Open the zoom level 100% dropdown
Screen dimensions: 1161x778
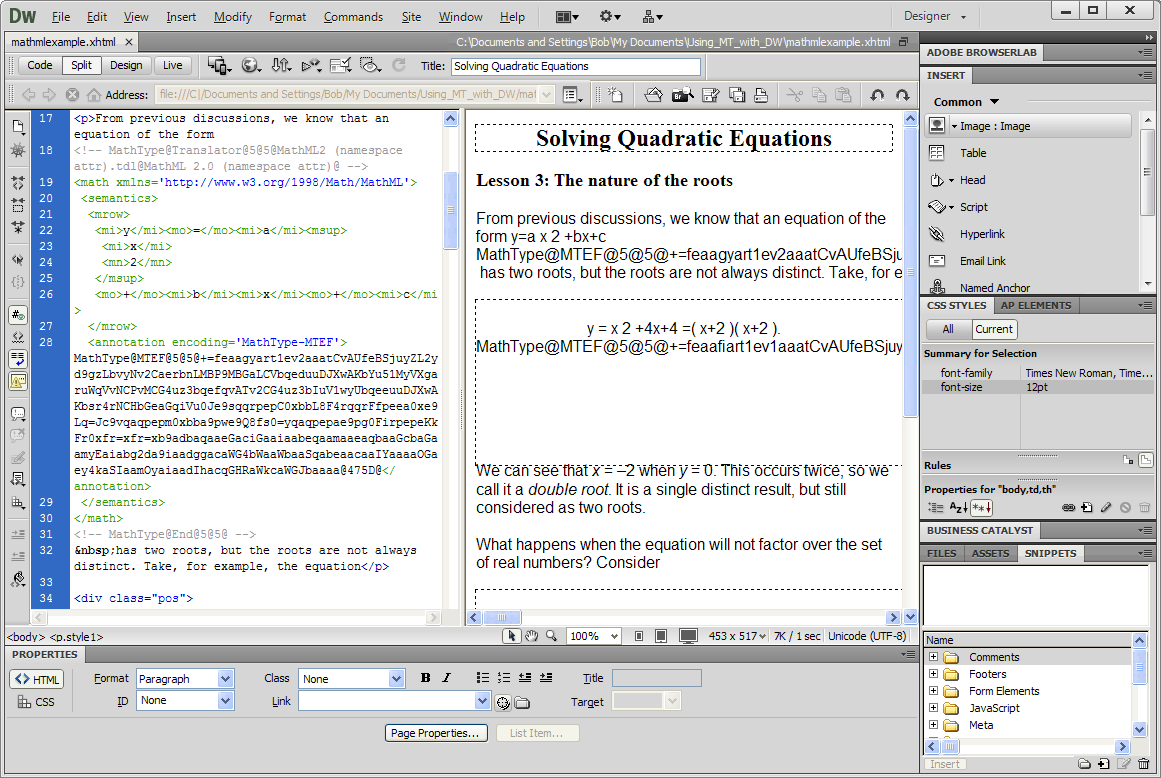tap(594, 636)
